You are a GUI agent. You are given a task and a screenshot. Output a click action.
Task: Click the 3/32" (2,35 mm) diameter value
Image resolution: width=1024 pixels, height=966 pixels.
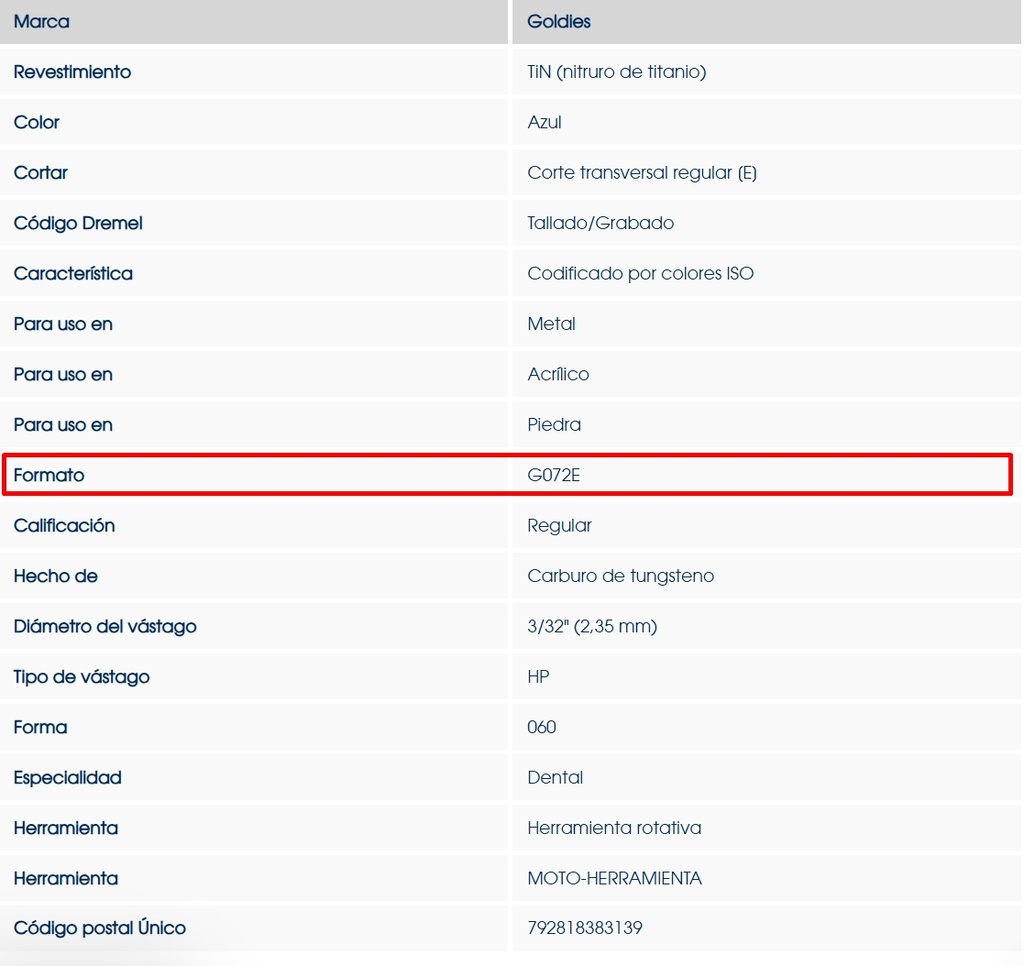coord(591,626)
